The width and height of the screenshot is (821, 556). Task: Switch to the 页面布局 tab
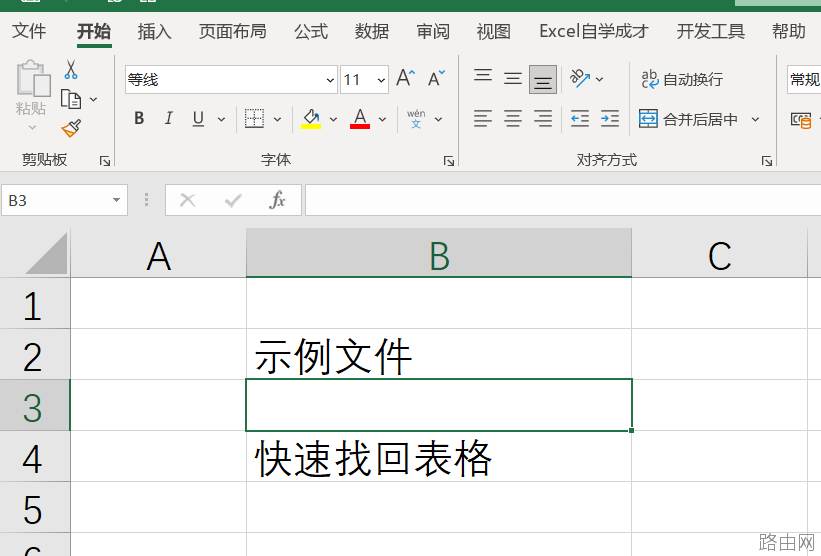tap(232, 31)
